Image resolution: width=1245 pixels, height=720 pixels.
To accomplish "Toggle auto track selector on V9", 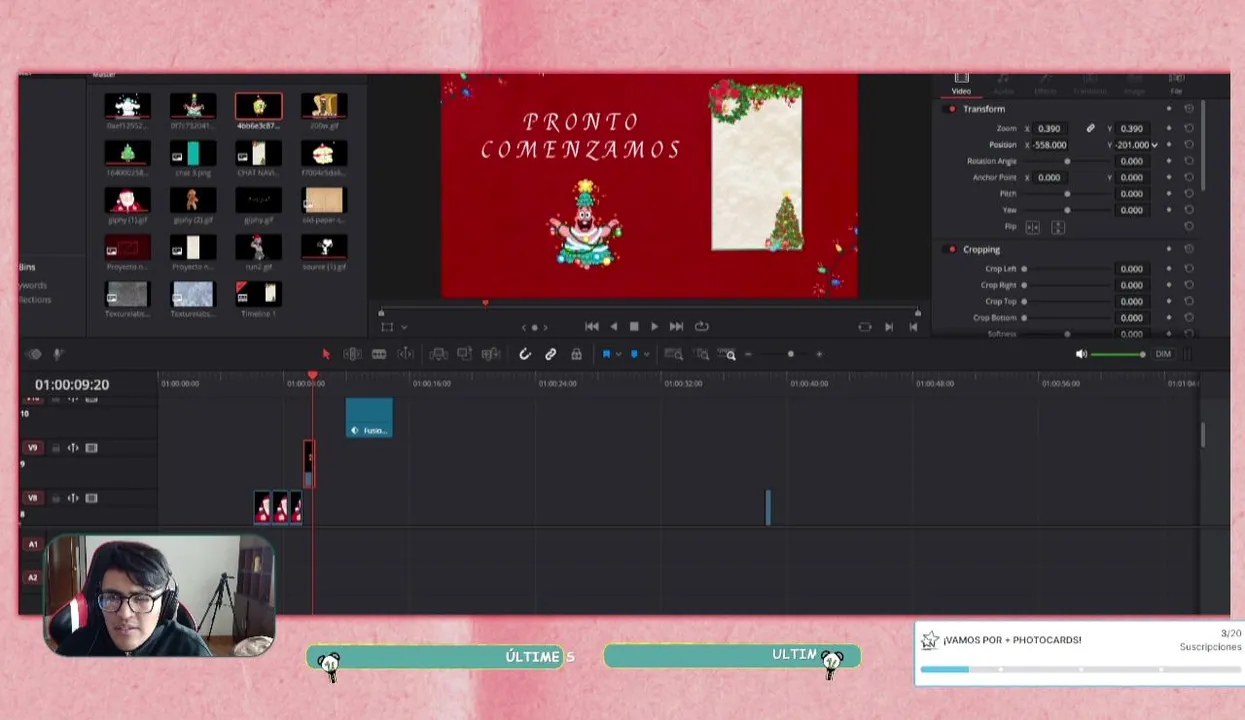I will click(73, 448).
